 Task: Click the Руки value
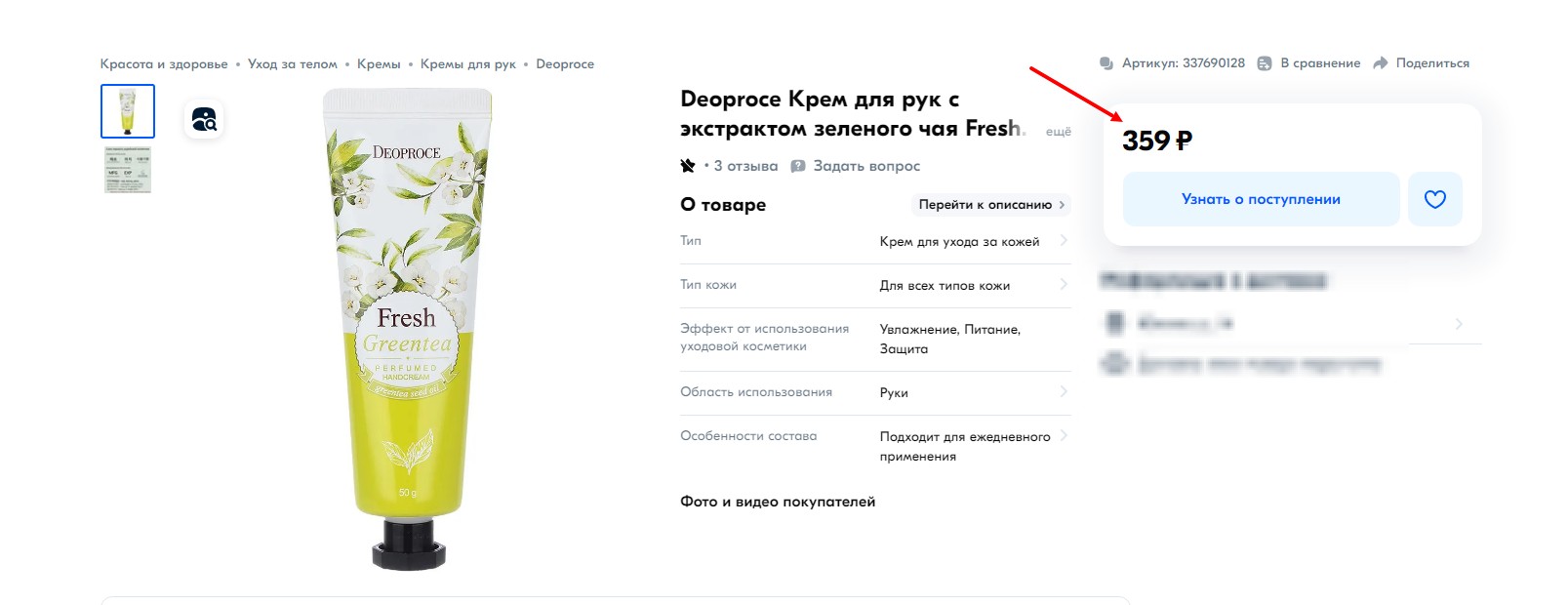coord(894,393)
